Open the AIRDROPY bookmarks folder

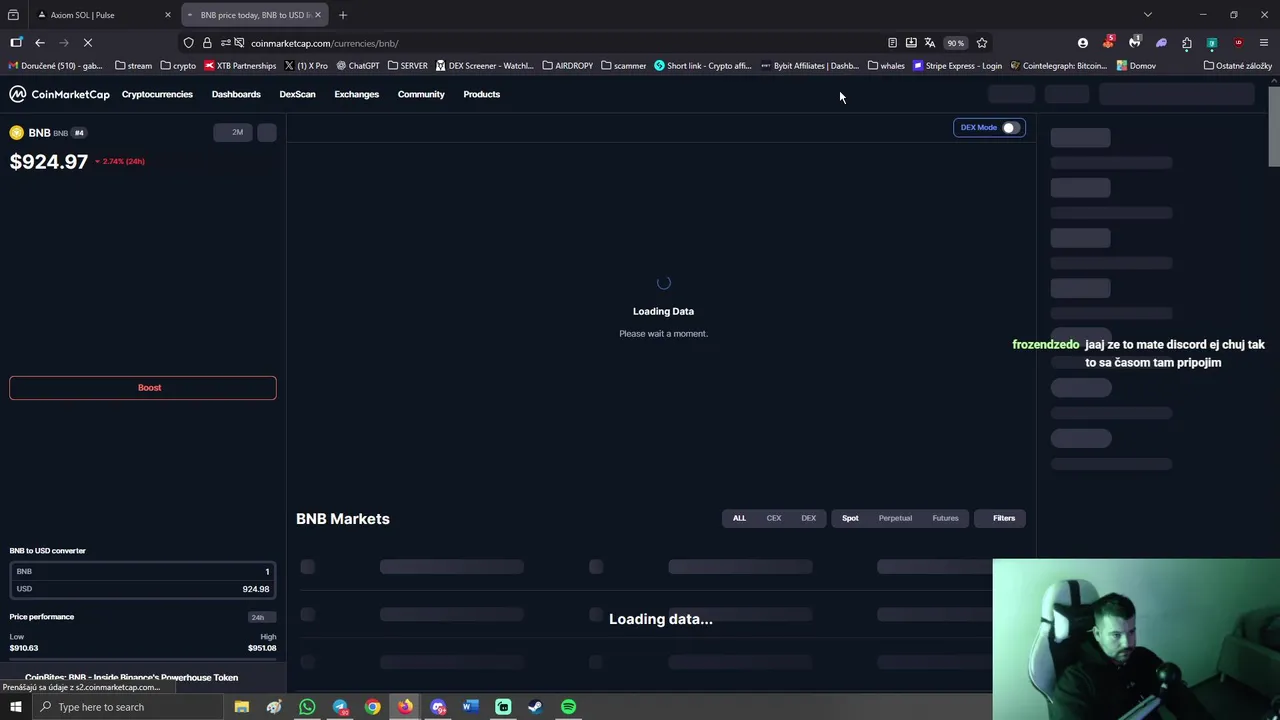pyautogui.click(x=567, y=66)
